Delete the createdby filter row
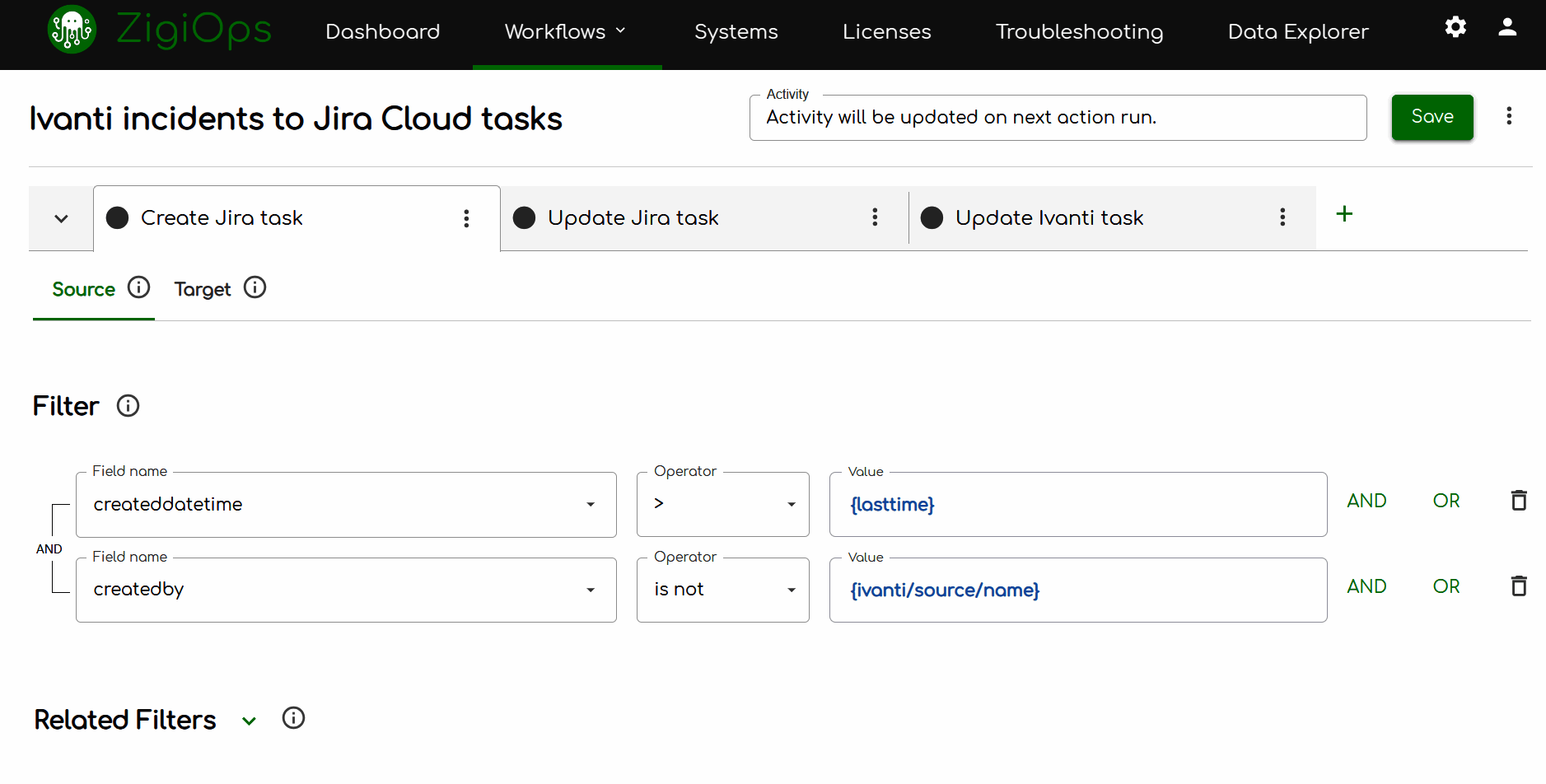The height and width of the screenshot is (784, 1546). pyautogui.click(x=1519, y=586)
